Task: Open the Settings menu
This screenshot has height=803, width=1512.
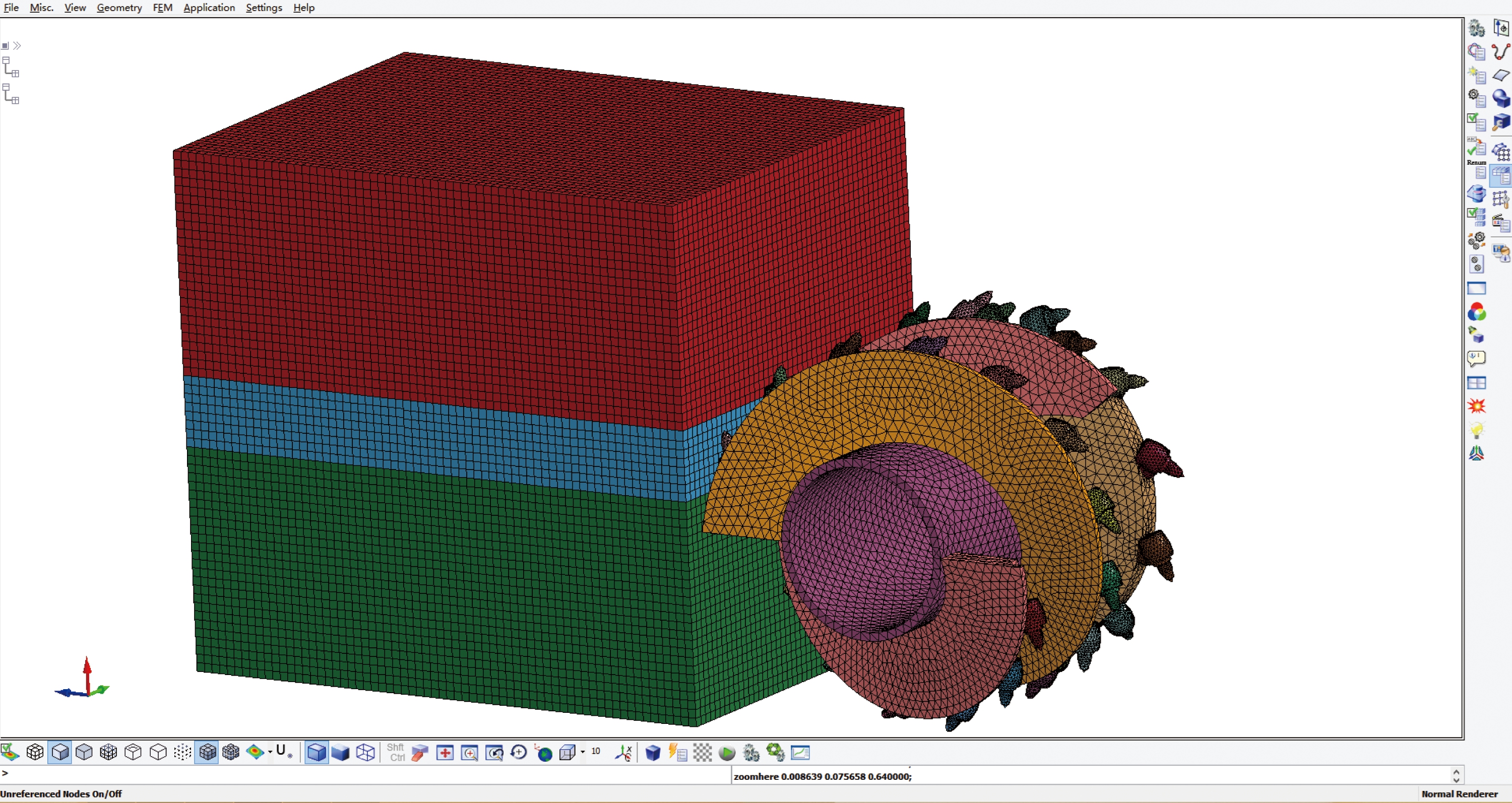Action: 264,8
